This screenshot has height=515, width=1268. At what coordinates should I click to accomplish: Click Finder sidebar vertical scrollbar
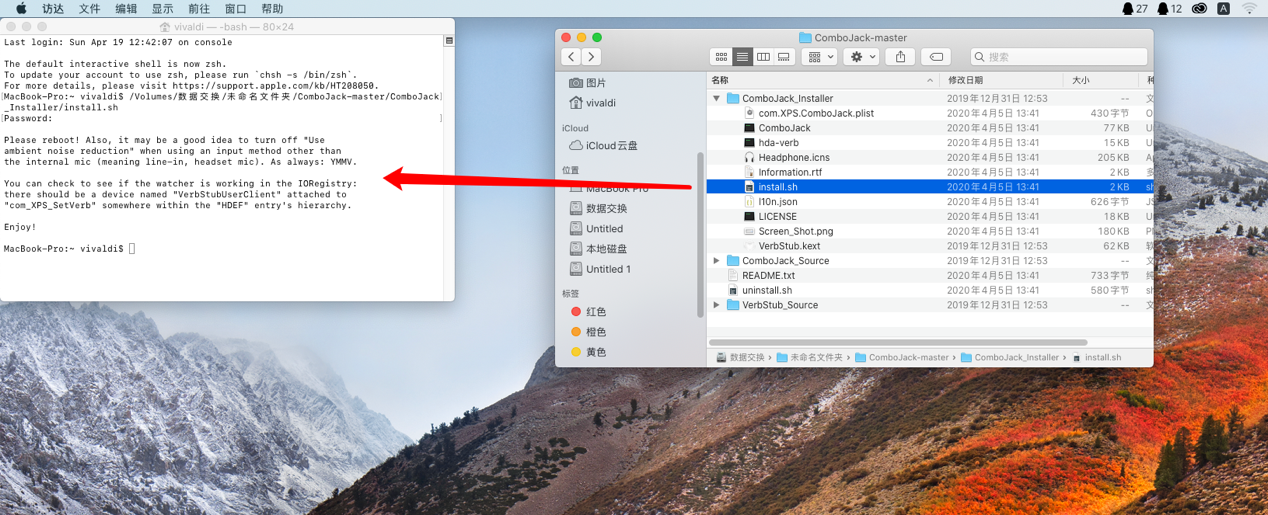click(x=700, y=234)
